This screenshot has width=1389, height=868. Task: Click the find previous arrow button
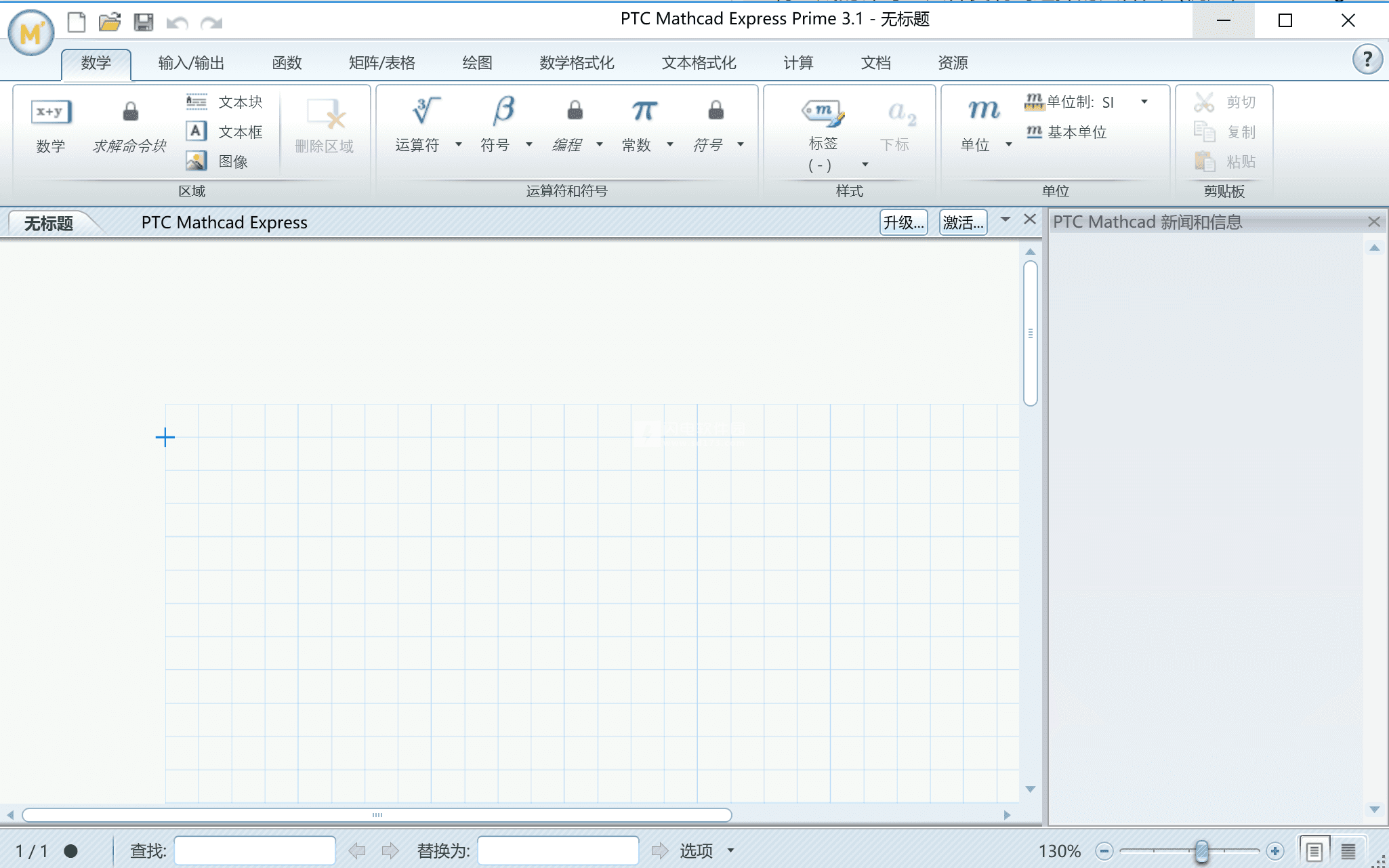click(357, 850)
